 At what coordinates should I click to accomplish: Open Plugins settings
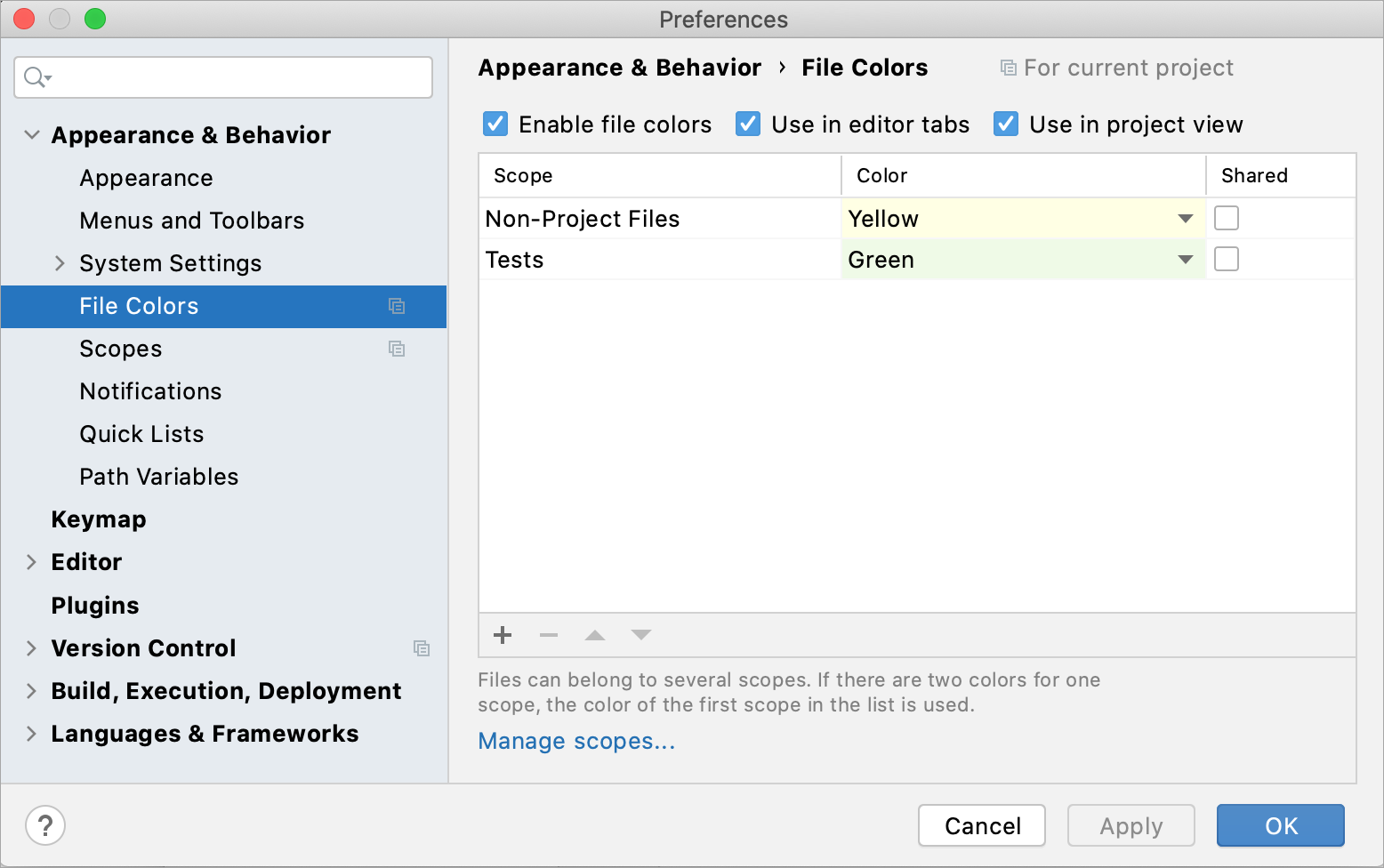pos(95,606)
